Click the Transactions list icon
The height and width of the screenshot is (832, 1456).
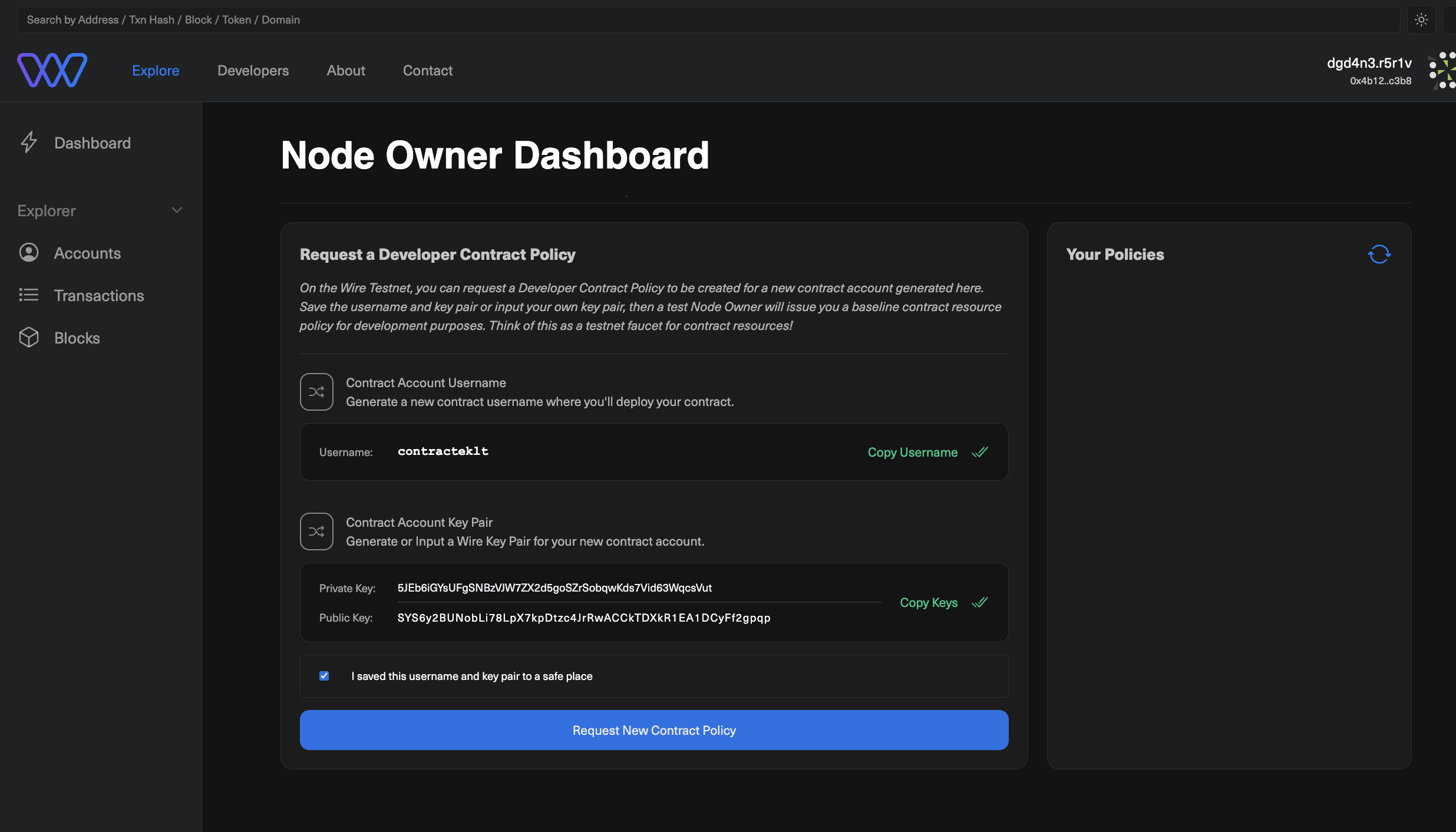pyautogui.click(x=28, y=295)
